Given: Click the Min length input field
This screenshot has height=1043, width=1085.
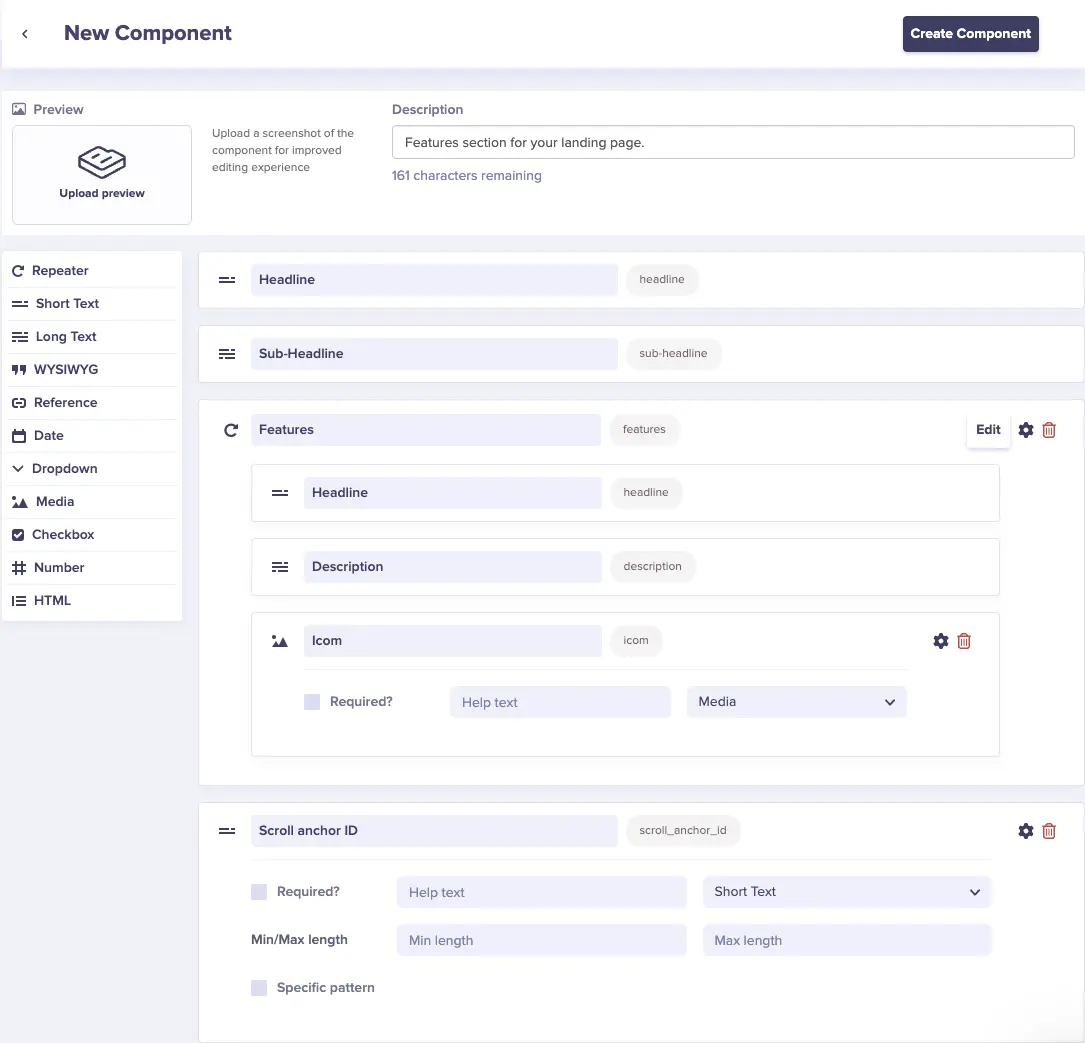Looking at the screenshot, I should point(541,940).
